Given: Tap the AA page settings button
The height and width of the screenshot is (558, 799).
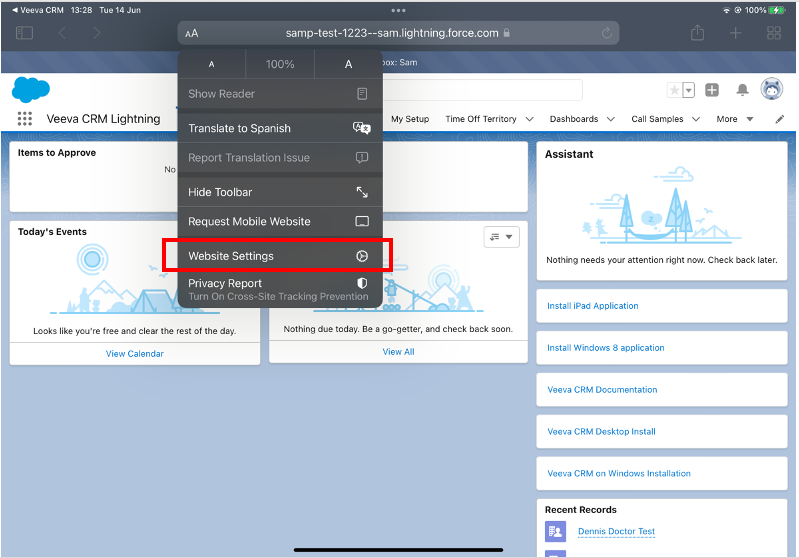Looking at the screenshot, I should coord(192,34).
